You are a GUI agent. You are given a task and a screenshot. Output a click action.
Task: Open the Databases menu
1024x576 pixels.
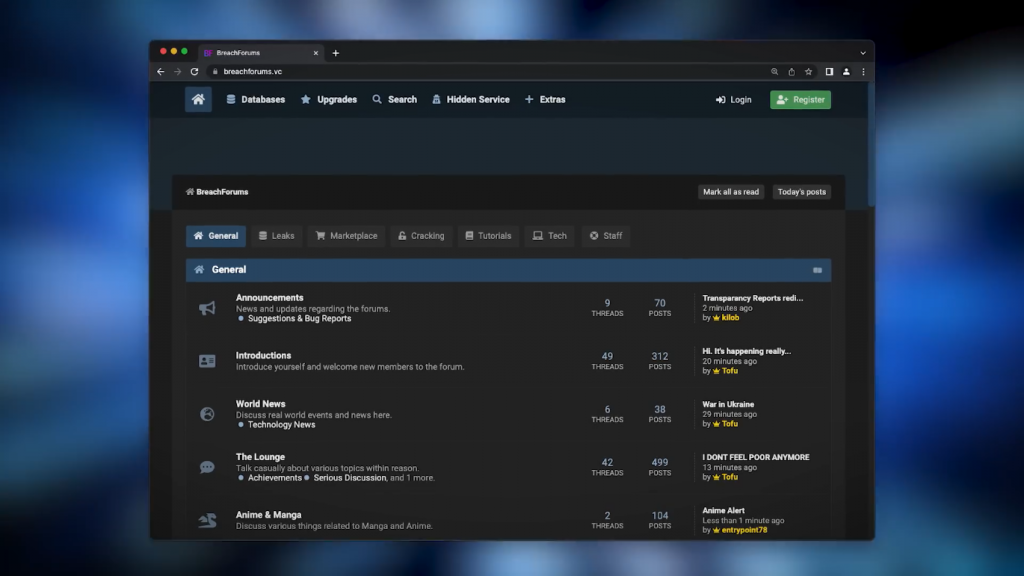(x=255, y=99)
